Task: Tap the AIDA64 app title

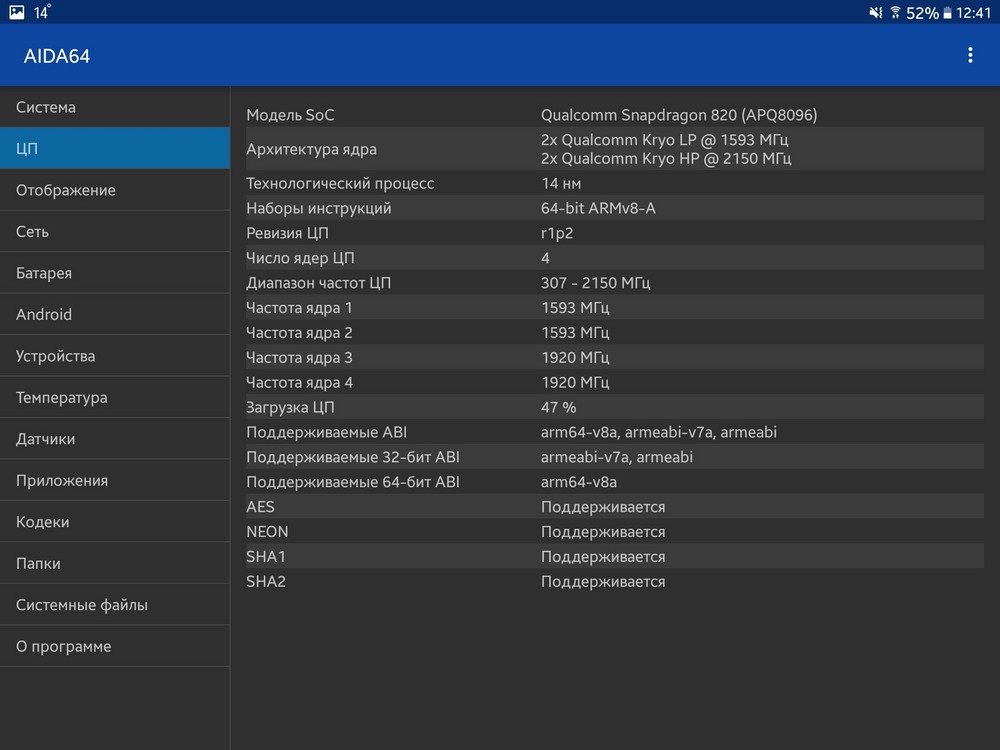Action: (57, 56)
